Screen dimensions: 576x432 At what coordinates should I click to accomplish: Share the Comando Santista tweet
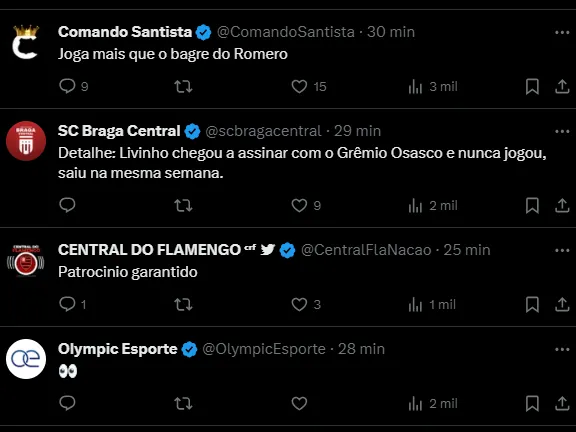pyautogui.click(x=562, y=87)
